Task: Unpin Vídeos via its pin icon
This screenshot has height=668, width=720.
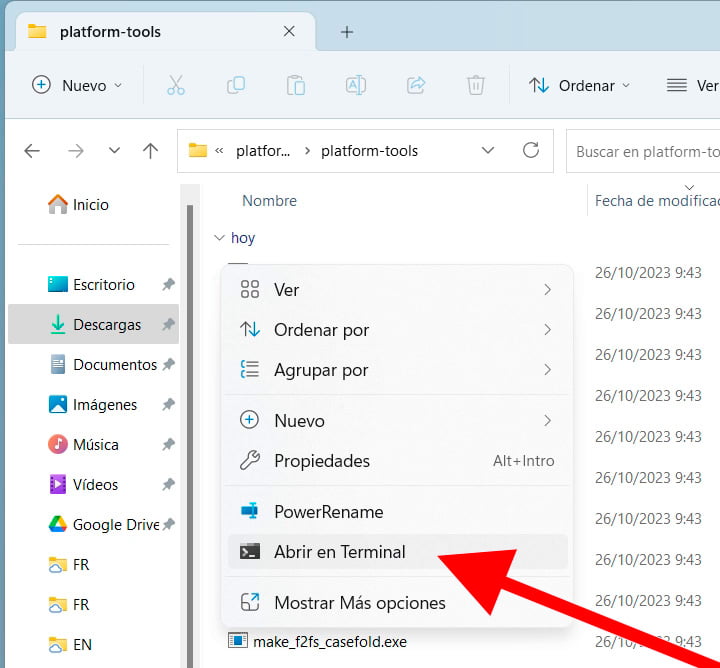Action: click(169, 484)
